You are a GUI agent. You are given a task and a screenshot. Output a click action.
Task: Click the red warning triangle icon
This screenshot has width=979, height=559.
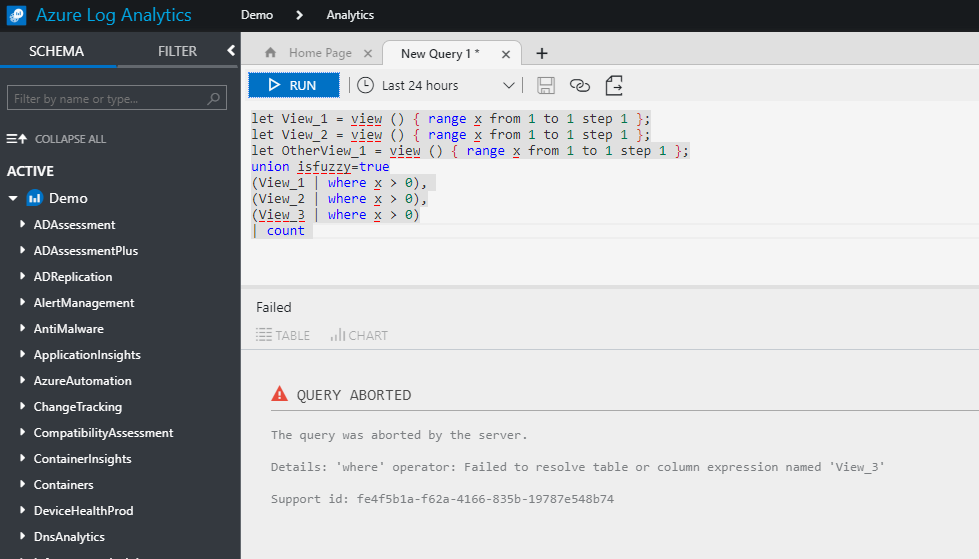tap(280, 393)
